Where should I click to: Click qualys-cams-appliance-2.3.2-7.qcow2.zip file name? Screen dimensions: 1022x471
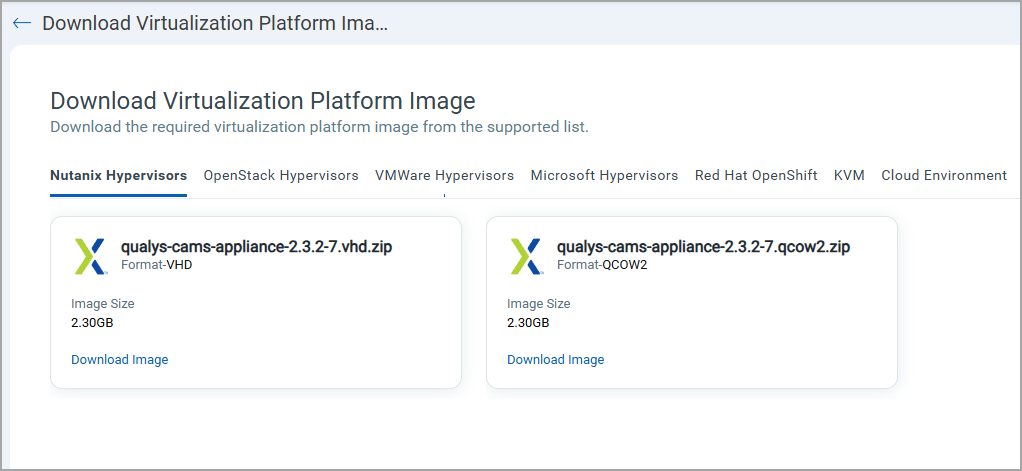pyautogui.click(x=703, y=247)
